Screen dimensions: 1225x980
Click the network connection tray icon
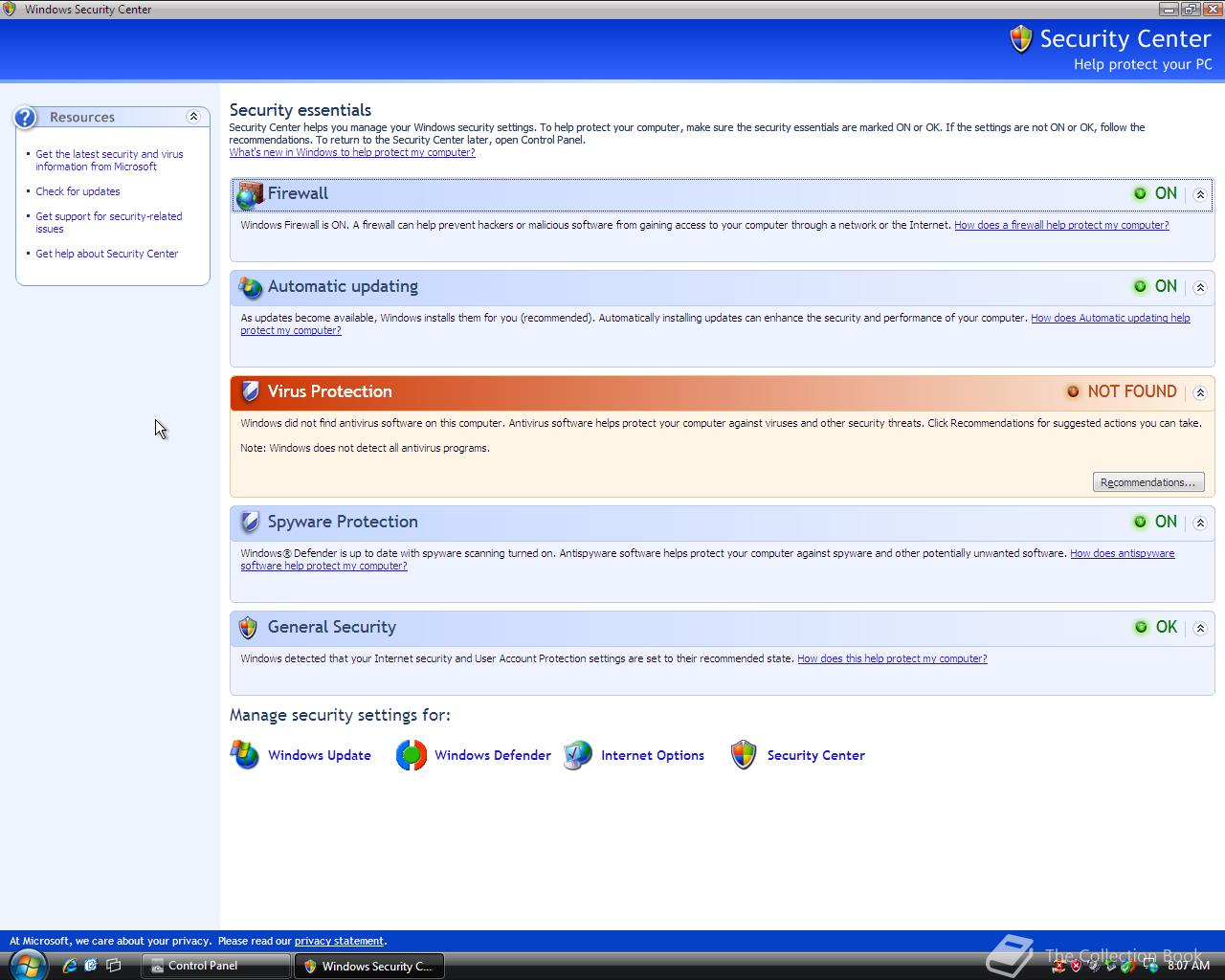coord(1150,966)
